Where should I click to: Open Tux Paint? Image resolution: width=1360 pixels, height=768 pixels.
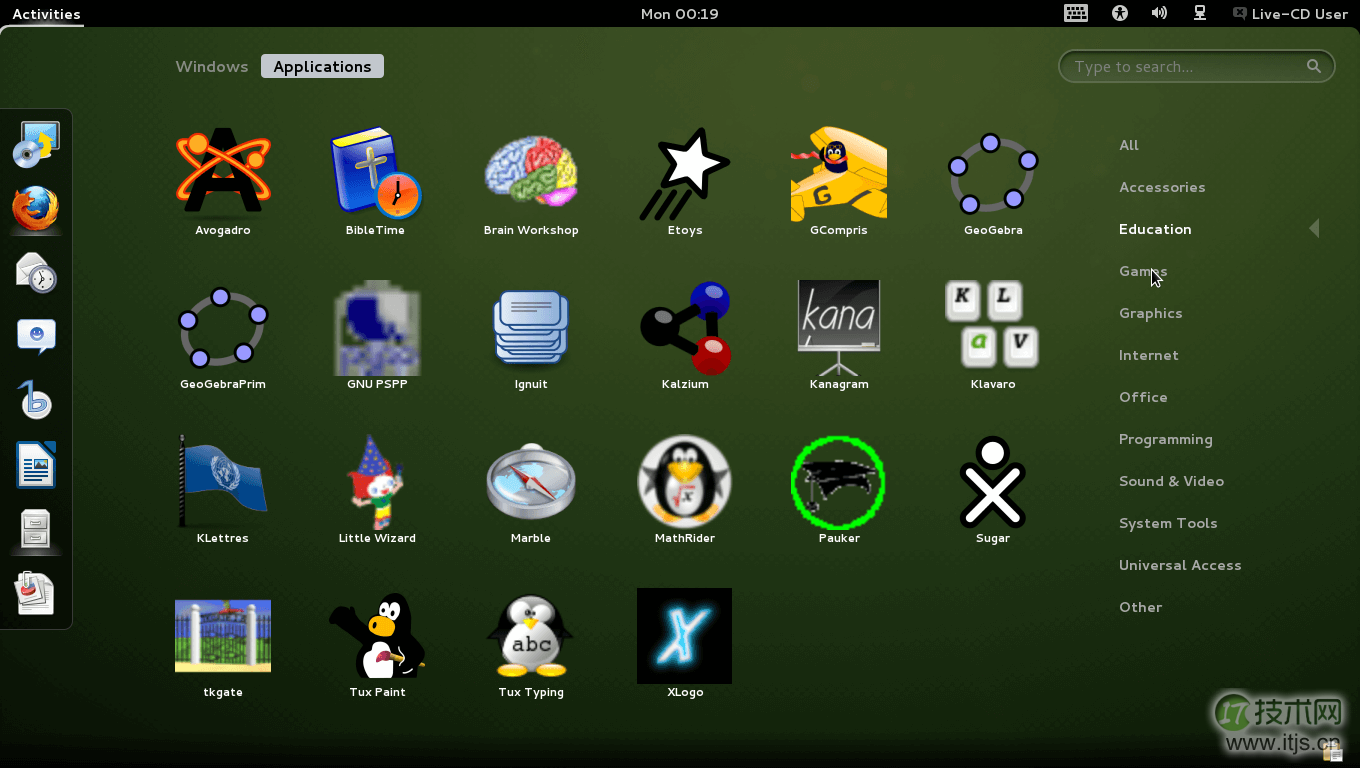pyautogui.click(x=376, y=642)
